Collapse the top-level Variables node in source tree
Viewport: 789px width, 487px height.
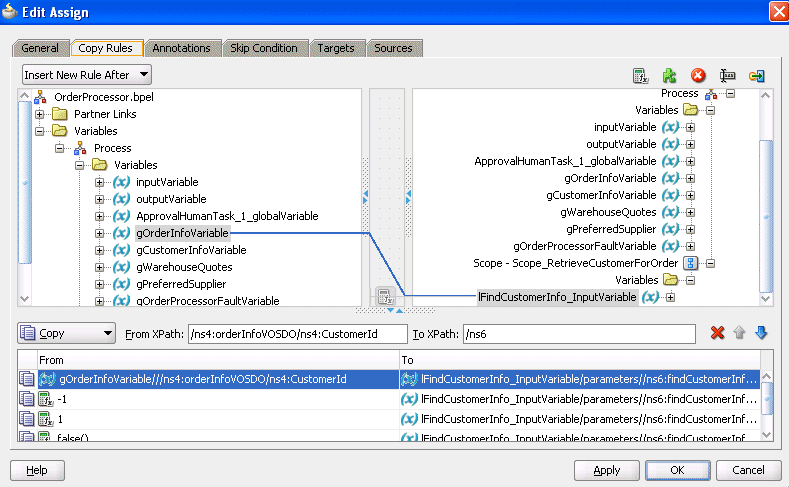click(x=39, y=131)
